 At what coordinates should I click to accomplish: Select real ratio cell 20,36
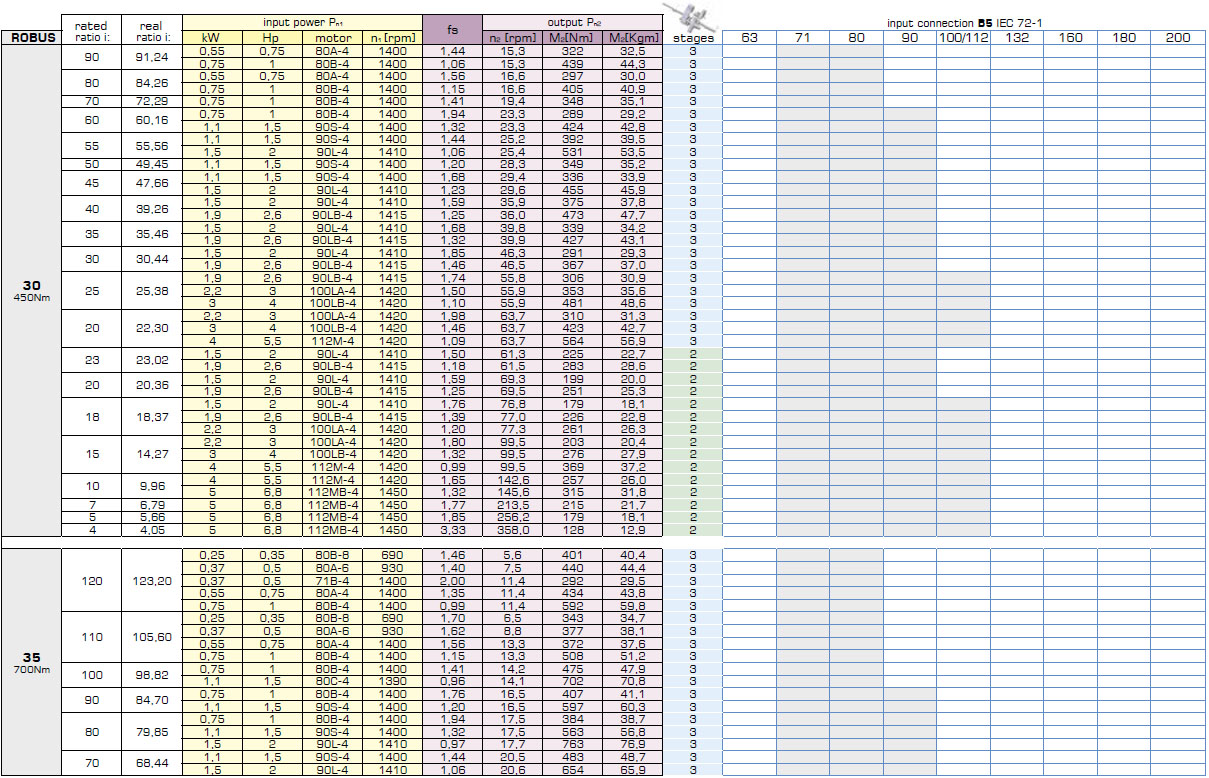click(151, 384)
